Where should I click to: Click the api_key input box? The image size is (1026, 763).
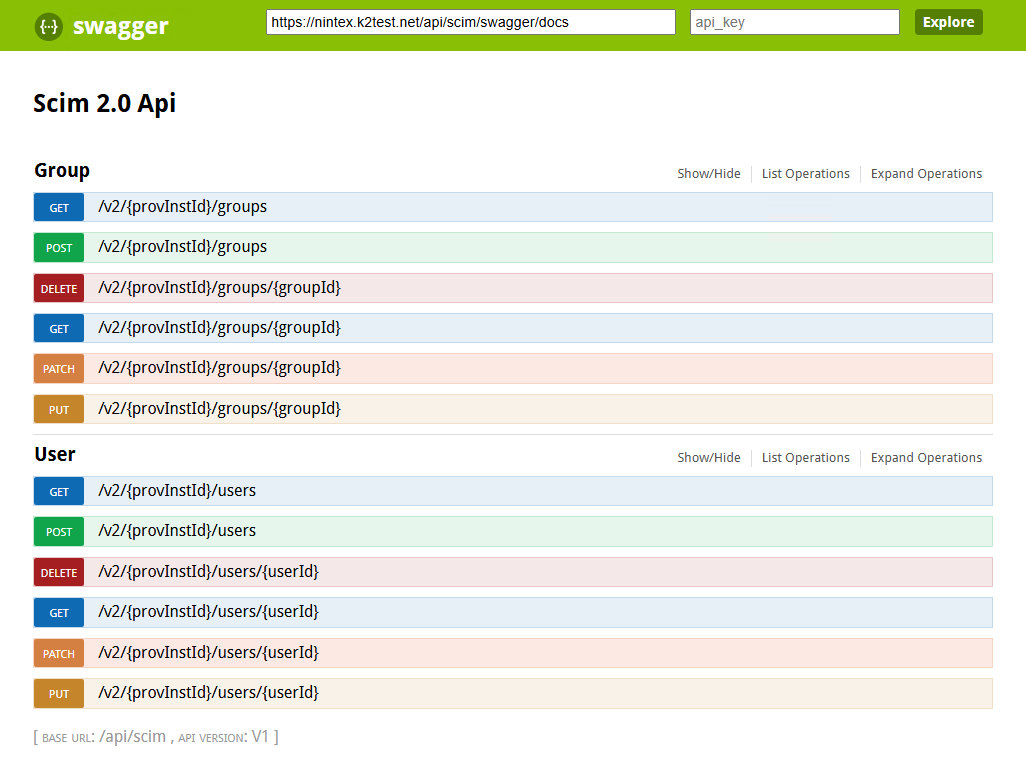coord(794,22)
